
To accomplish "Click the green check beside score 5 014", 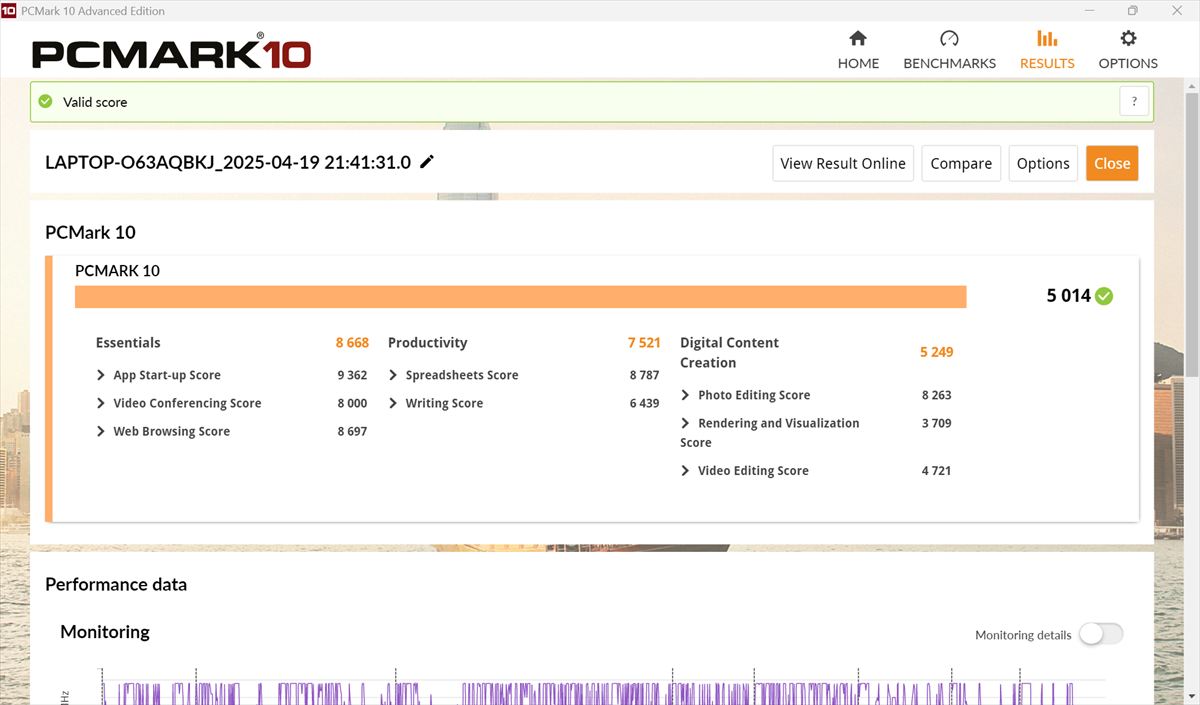I will tap(1104, 296).
